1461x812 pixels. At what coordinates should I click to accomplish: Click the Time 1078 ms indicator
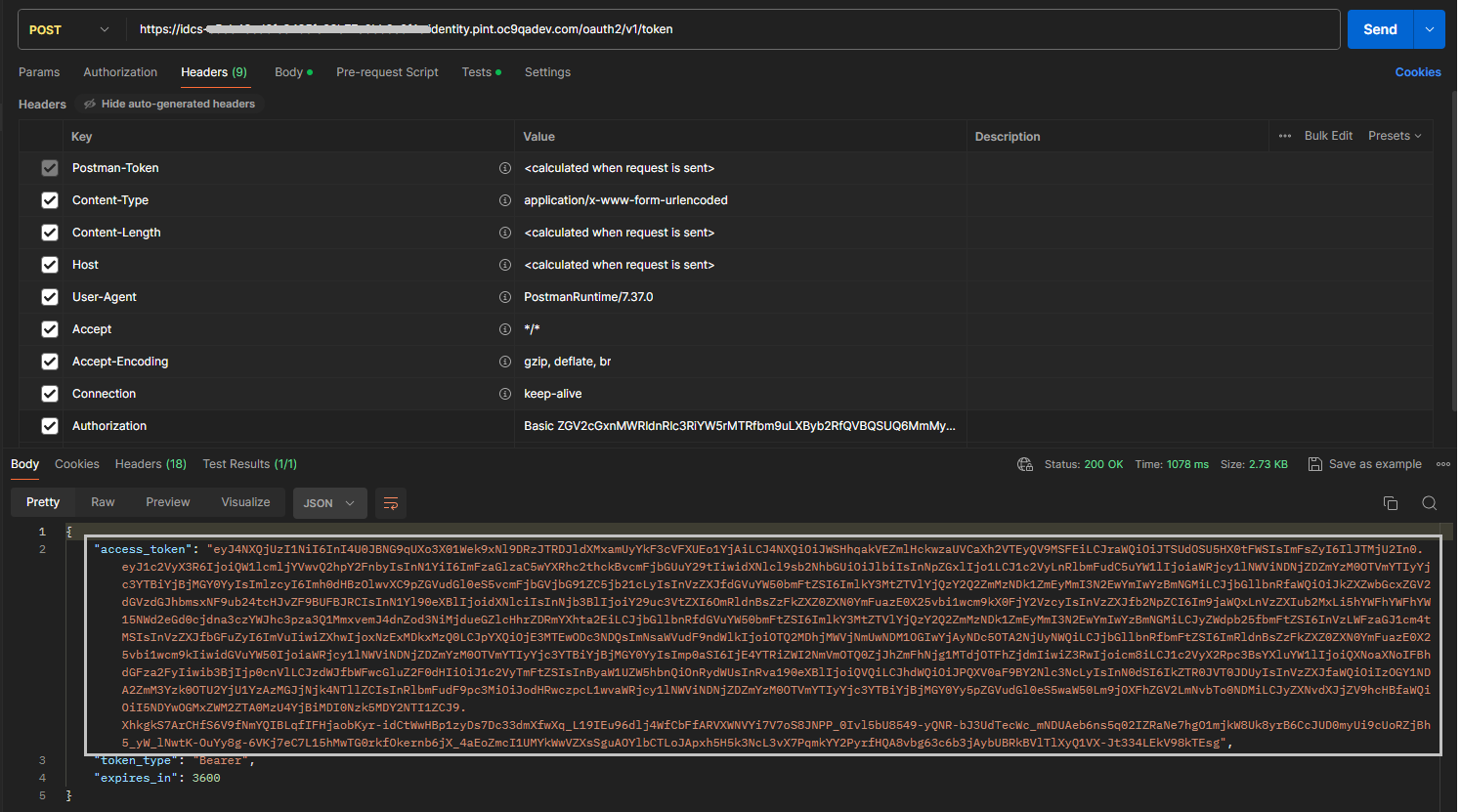tap(1172, 464)
